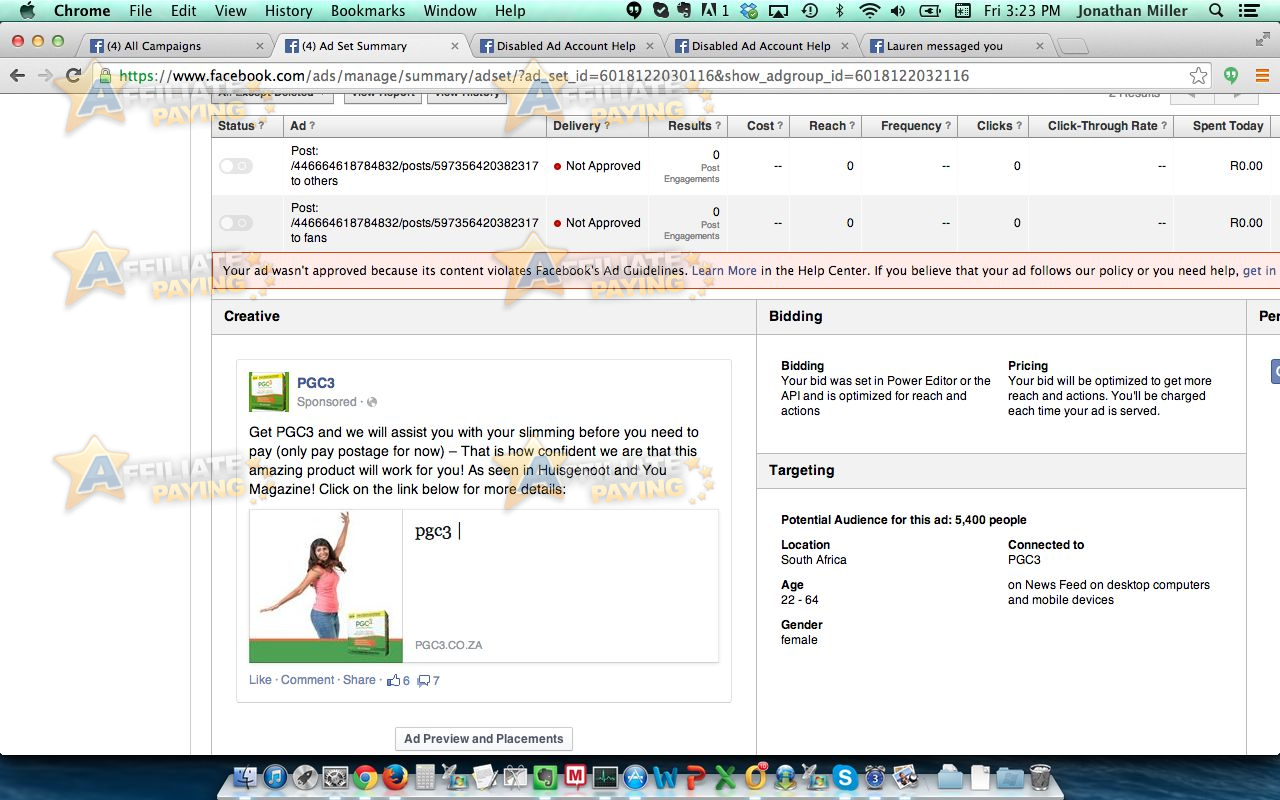Click the browser back arrow
Image resolution: width=1280 pixels, height=800 pixels.
coord(17,76)
